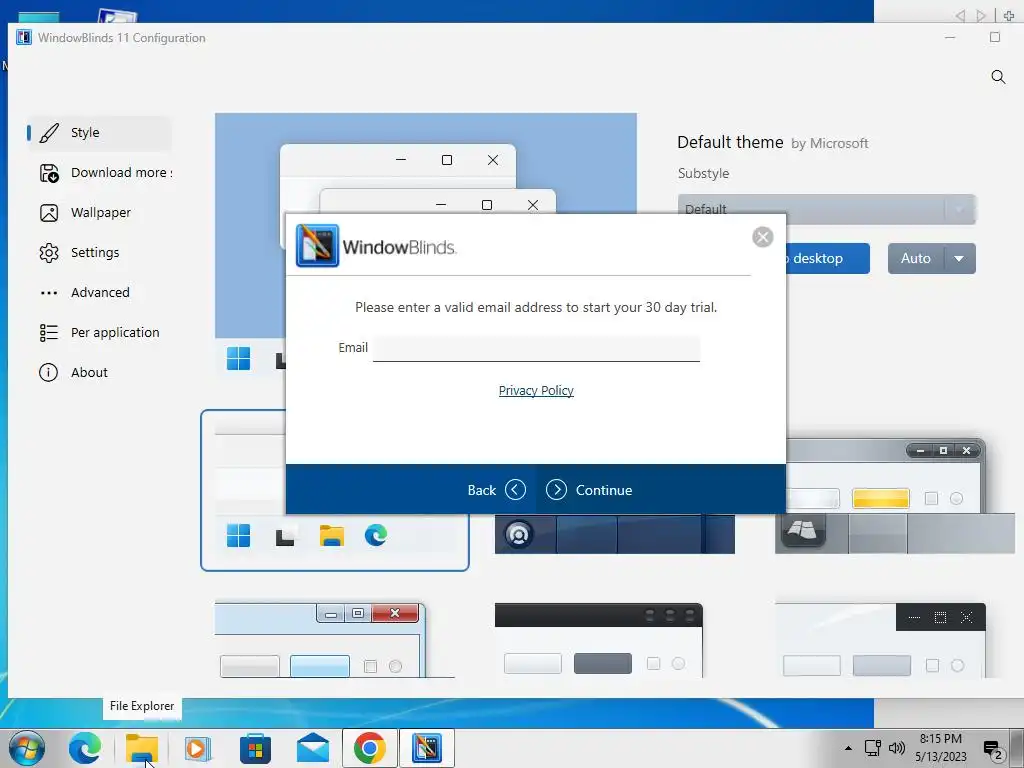Click the volume speaker tray icon
This screenshot has width=1024, height=768.
pos(897,748)
